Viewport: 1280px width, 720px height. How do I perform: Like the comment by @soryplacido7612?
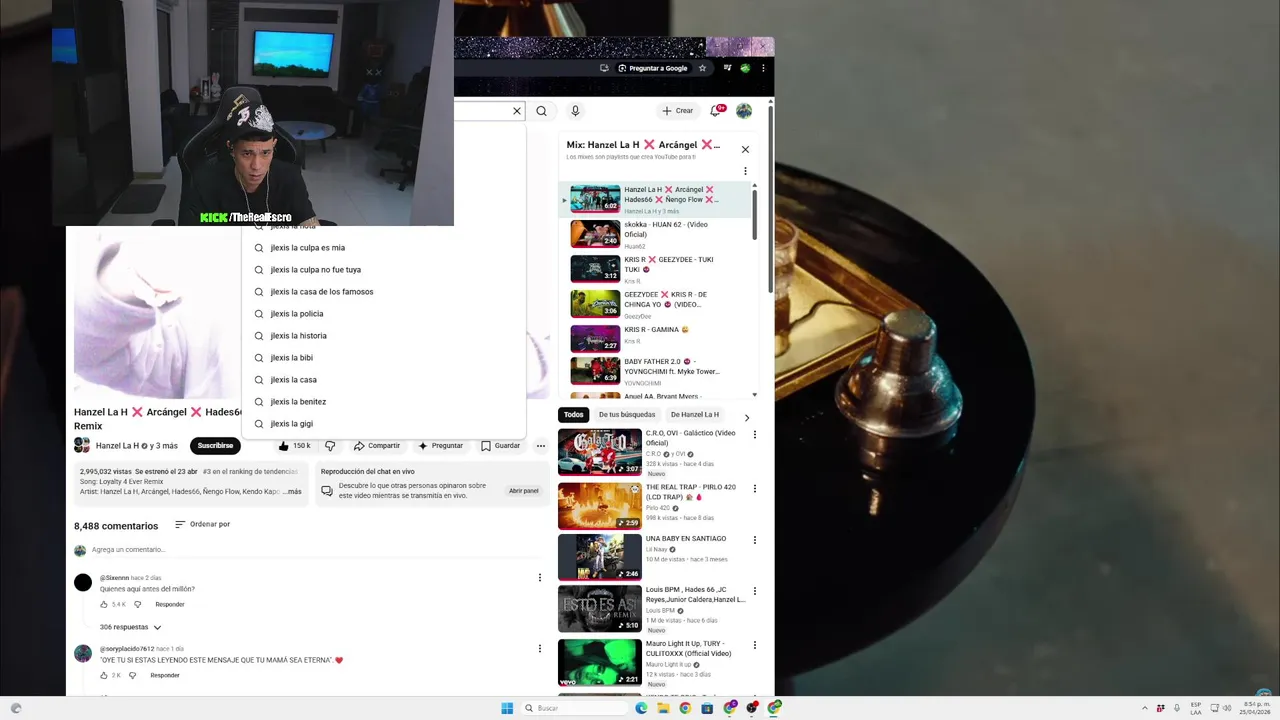point(104,675)
